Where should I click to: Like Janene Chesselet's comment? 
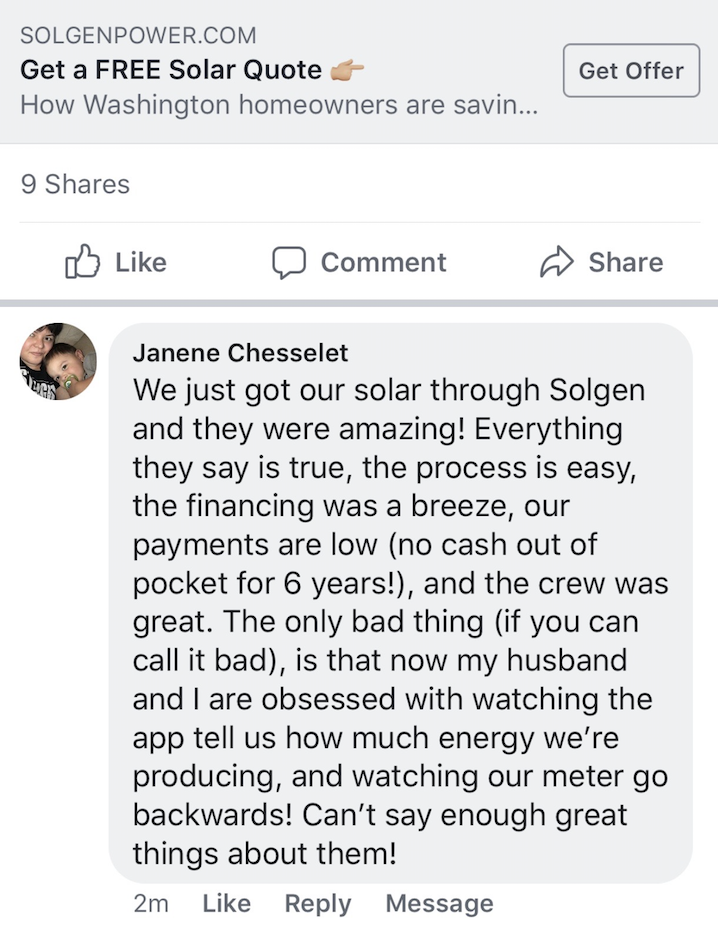pos(226,903)
